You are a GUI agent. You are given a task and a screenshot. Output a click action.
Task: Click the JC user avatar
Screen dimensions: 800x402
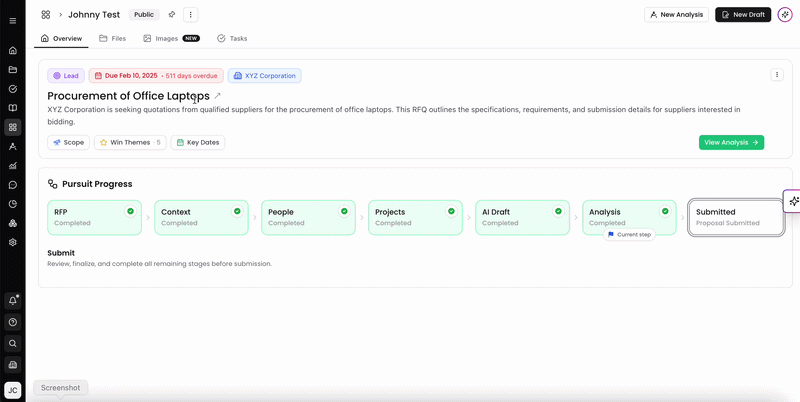tap(13, 390)
